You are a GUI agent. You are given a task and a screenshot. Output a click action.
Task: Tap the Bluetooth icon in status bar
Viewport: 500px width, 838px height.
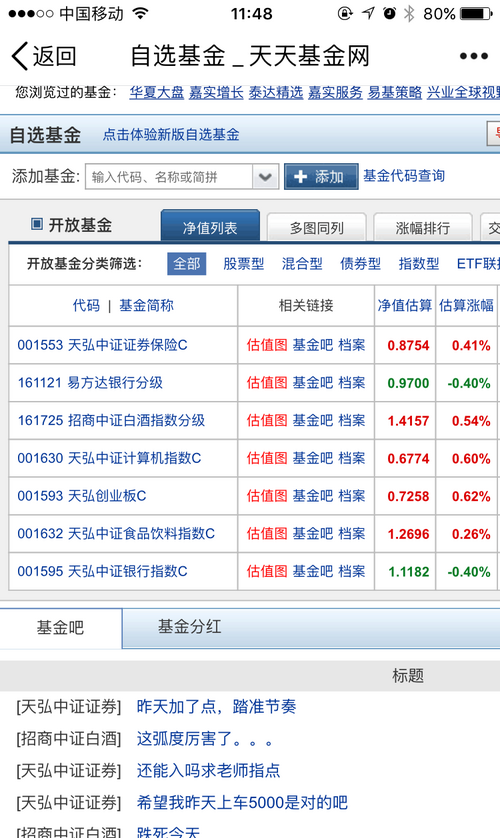[409, 13]
